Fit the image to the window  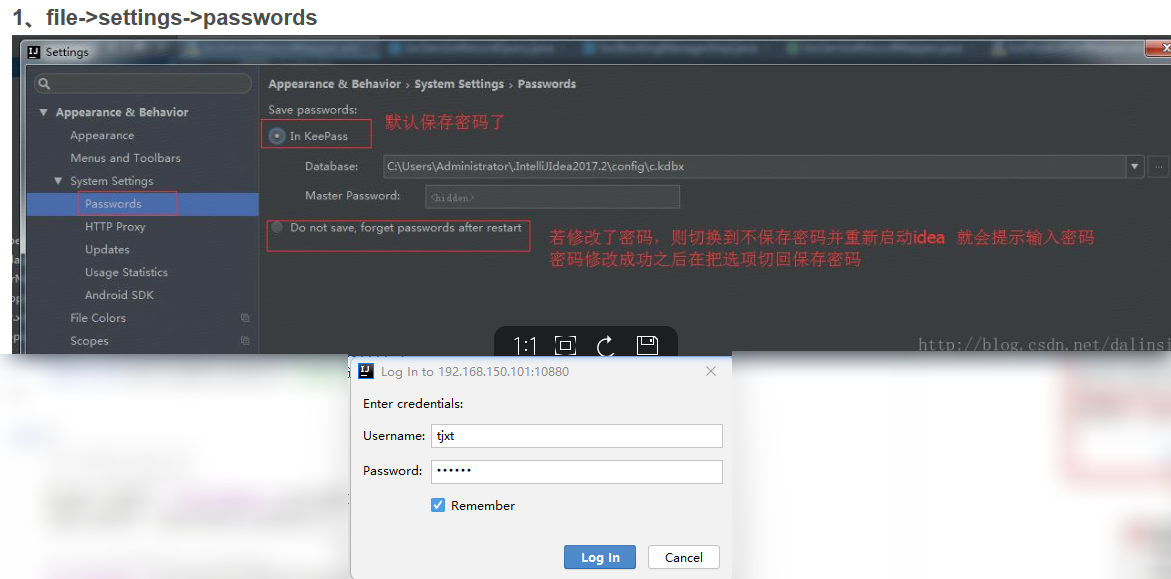tap(565, 345)
